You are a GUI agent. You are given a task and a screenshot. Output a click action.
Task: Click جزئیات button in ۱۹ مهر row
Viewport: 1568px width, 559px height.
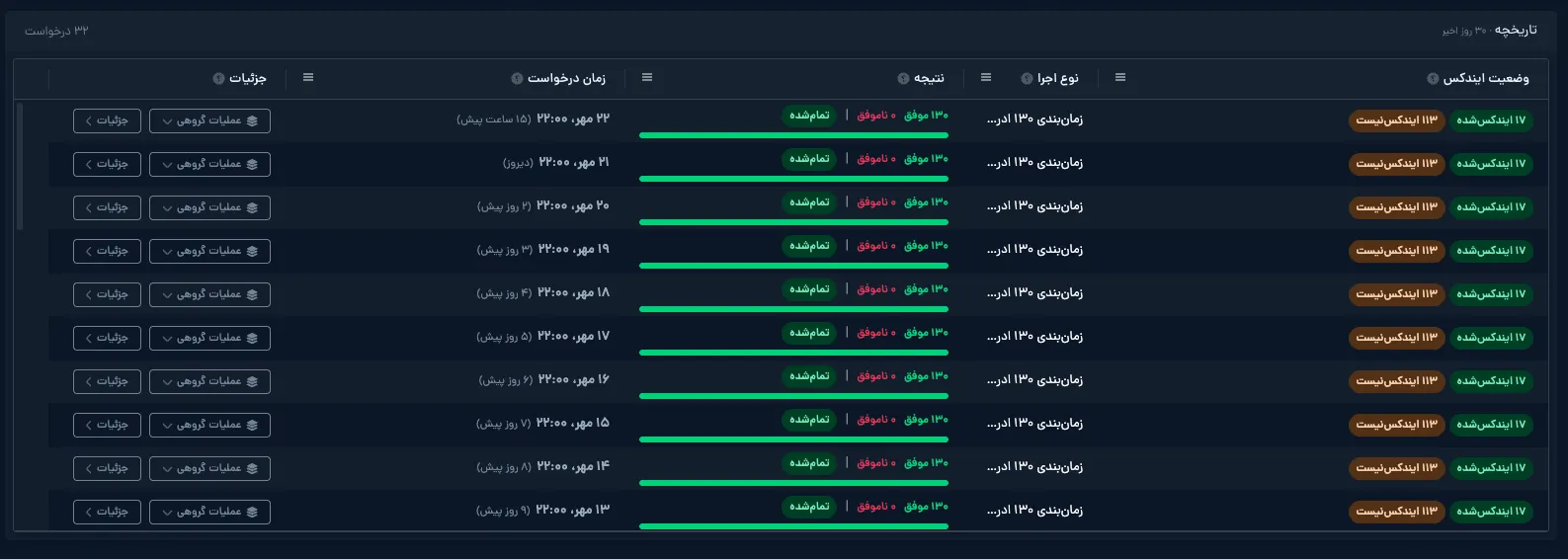(107, 251)
